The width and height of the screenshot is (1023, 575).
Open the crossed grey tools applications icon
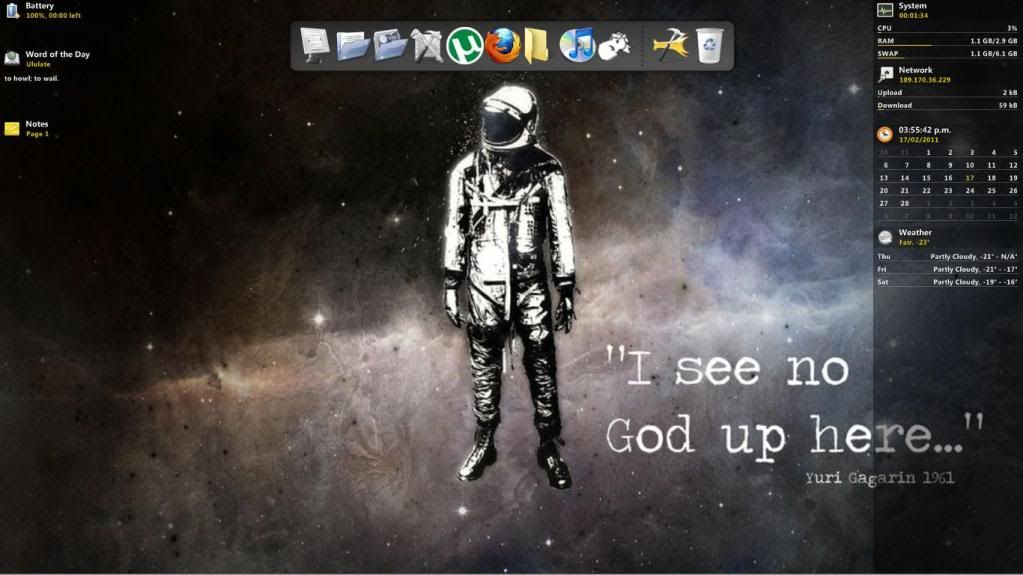pos(427,46)
